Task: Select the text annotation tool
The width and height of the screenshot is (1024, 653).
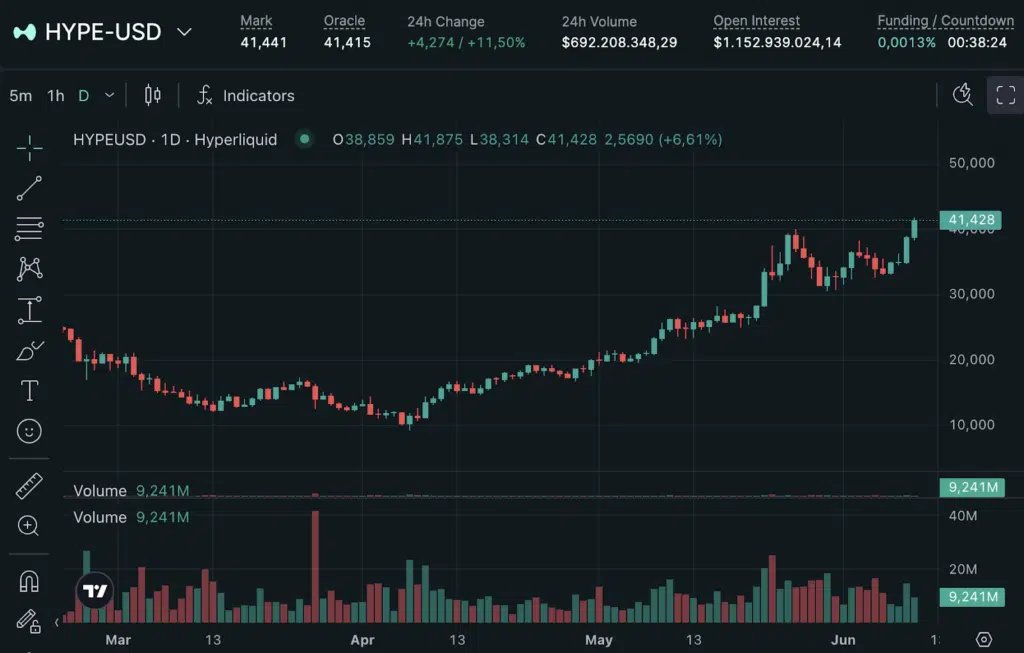Action: coord(29,390)
